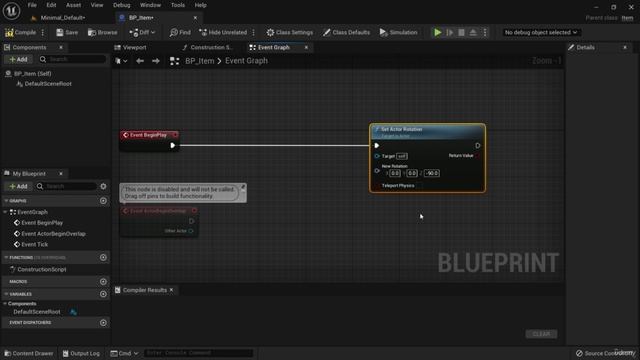Click the Rotation Z value field
Viewport: 640px width, 360px height.
pyautogui.click(x=431, y=173)
